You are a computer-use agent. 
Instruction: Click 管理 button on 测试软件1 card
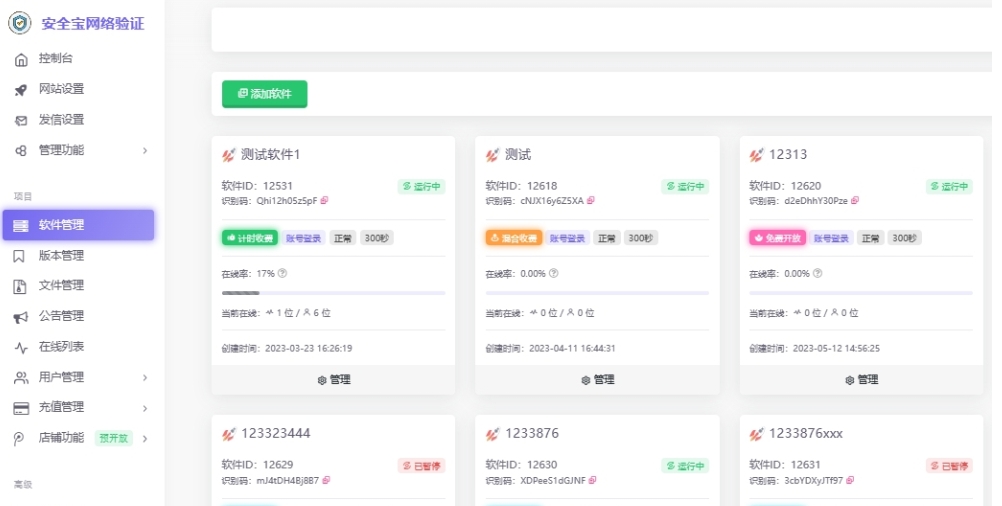point(334,380)
